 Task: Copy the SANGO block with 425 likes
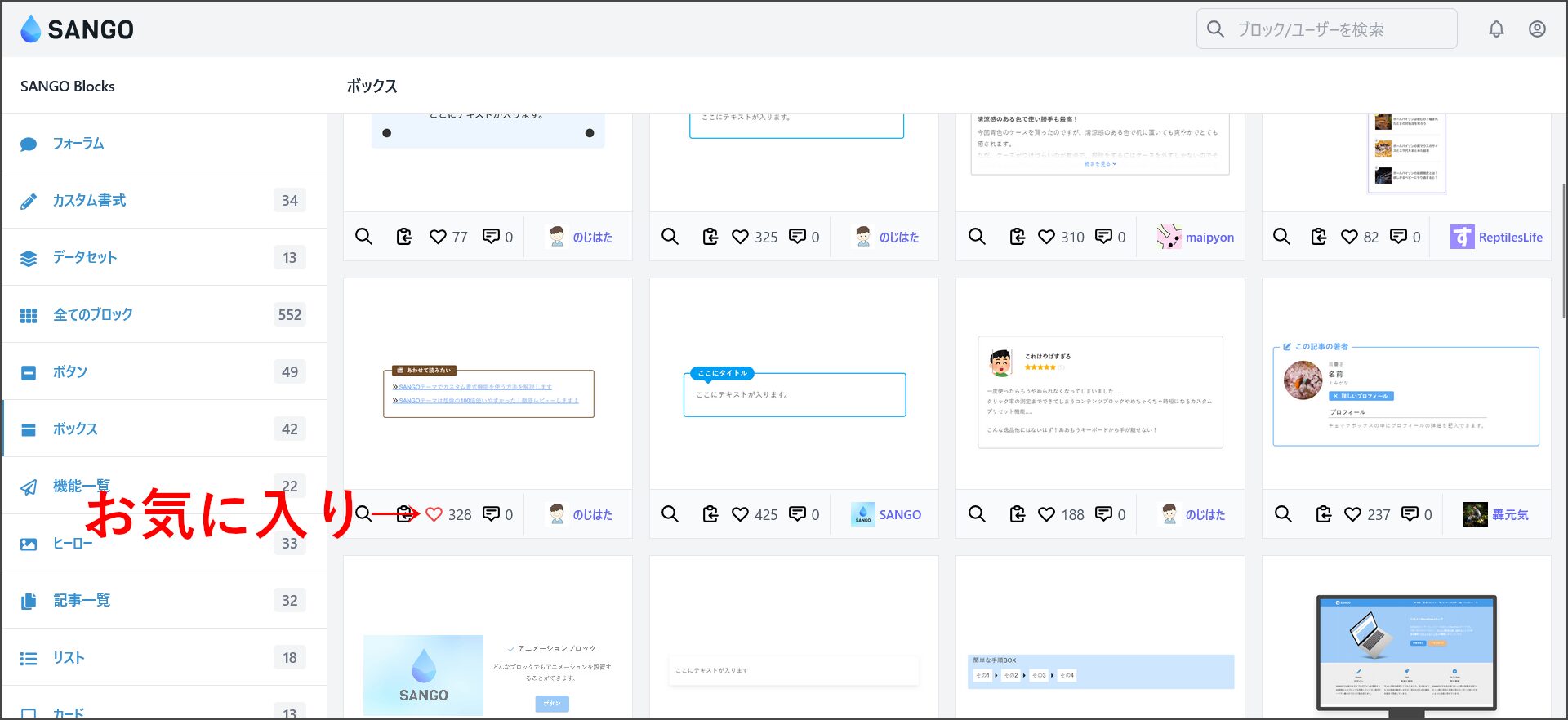pyautogui.click(x=710, y=514)
